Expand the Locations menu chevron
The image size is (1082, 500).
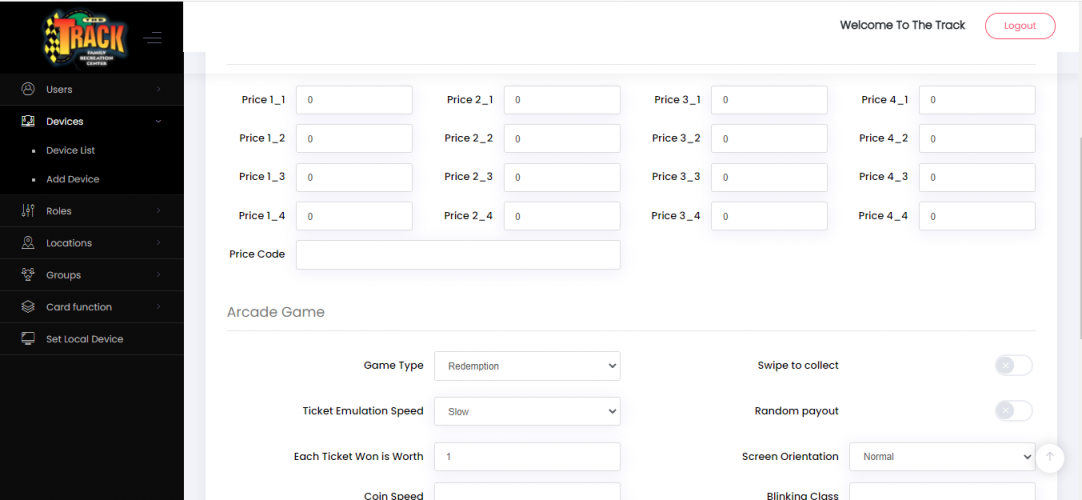pos(159,243)
